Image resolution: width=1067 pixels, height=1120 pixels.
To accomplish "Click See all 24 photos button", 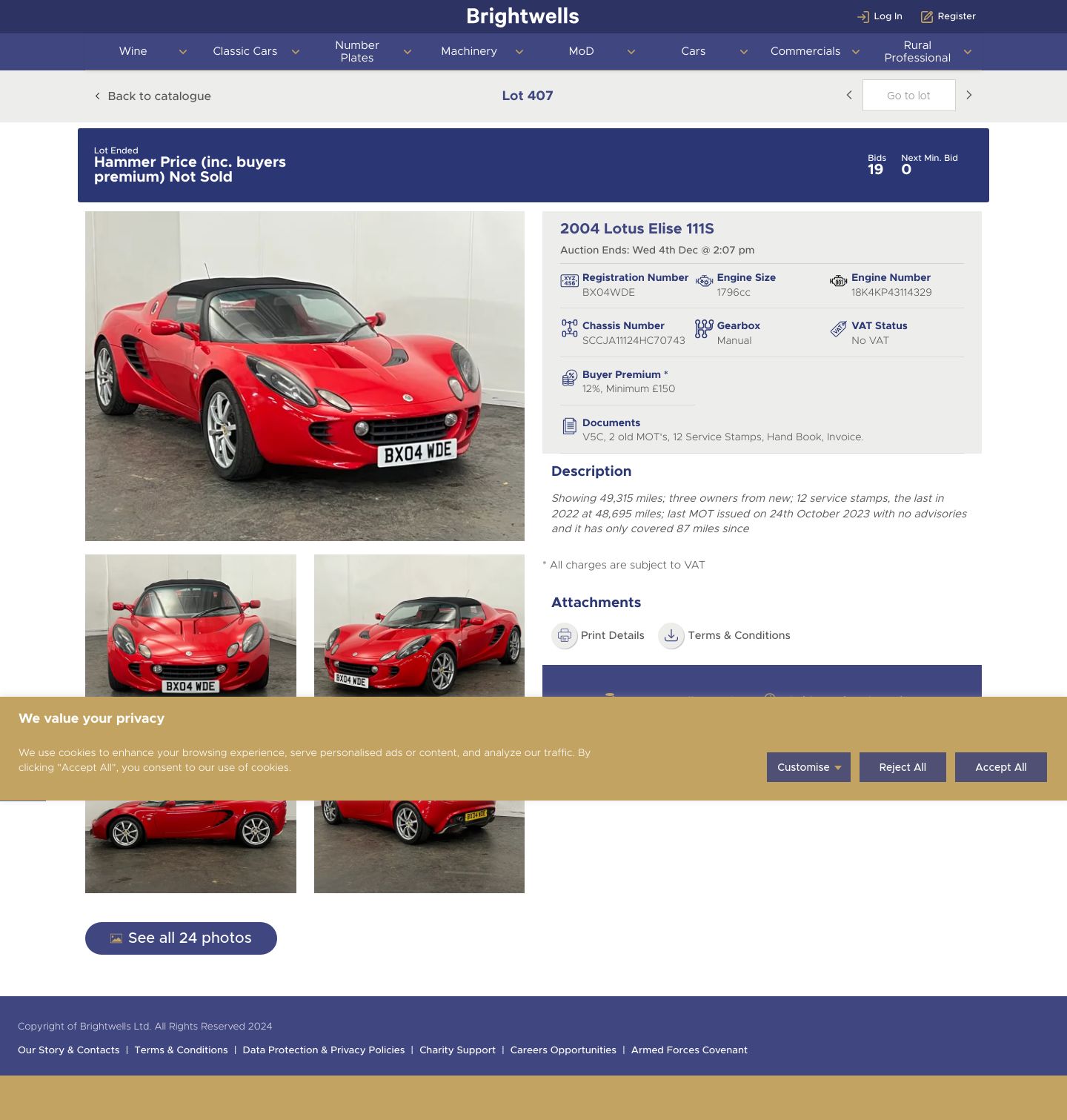I will pos(181,938).
